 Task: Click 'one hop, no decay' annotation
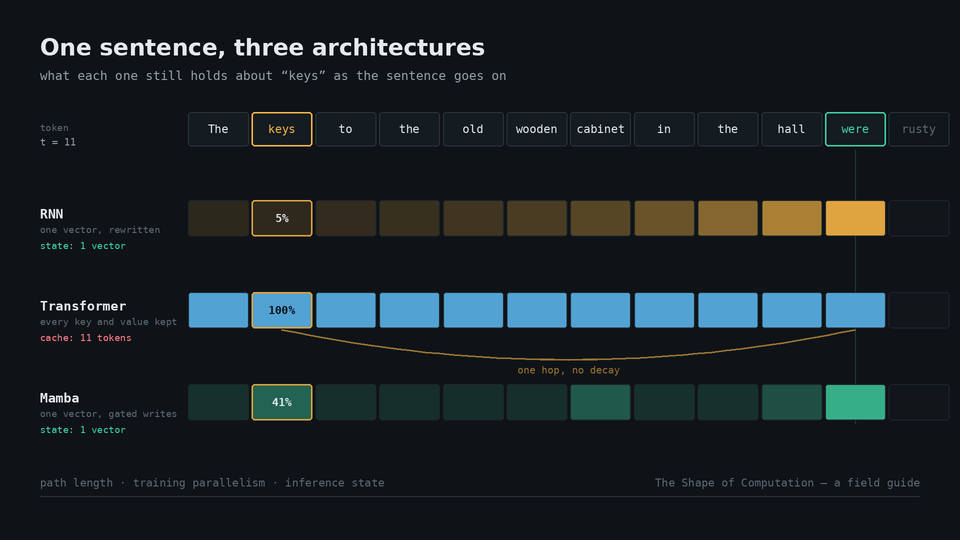tap(568, 370)
